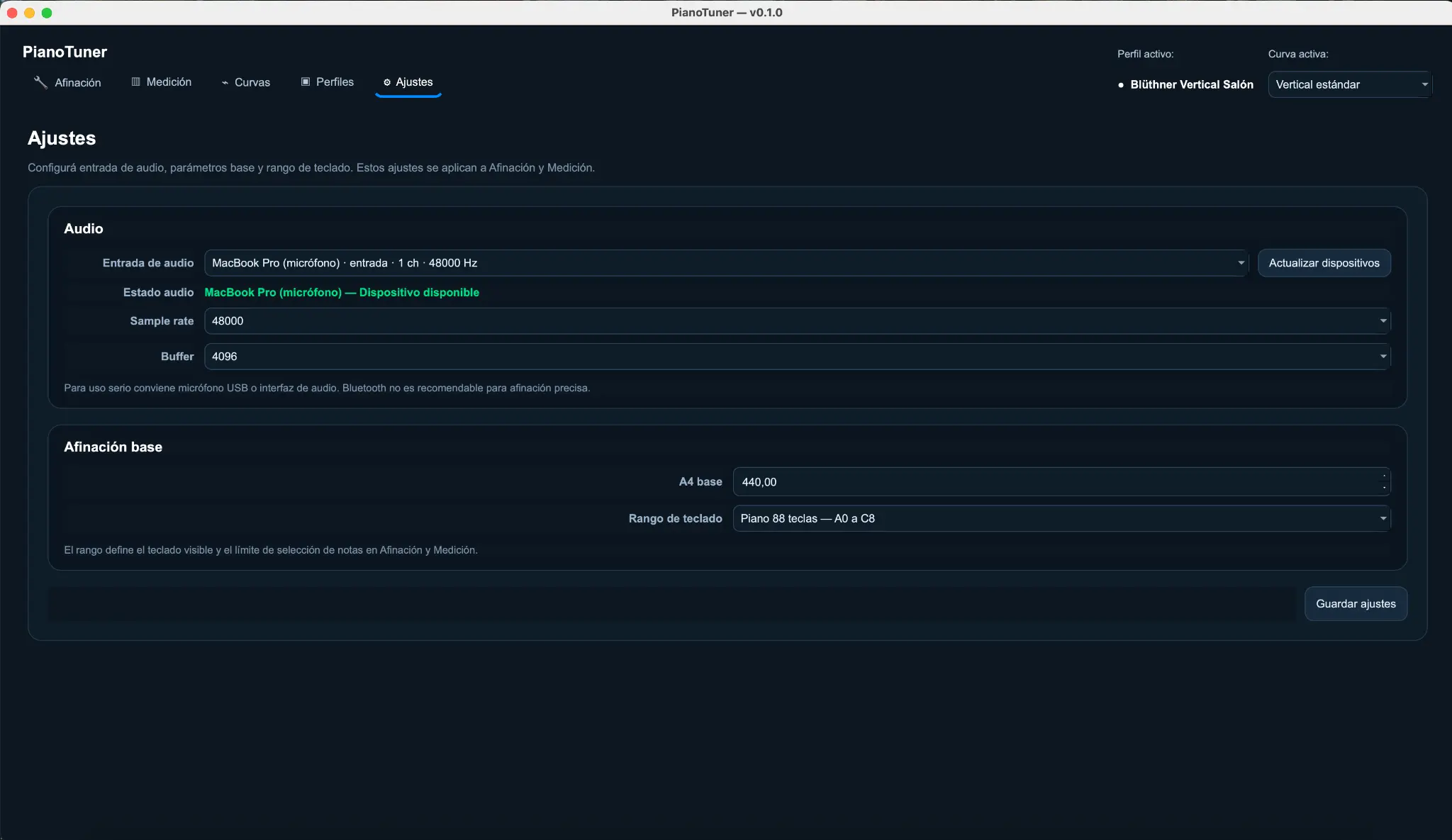Expand the Entrada de audio dropdown
This screenshot has height=840, width=1452.
click(x=726, y=263)
